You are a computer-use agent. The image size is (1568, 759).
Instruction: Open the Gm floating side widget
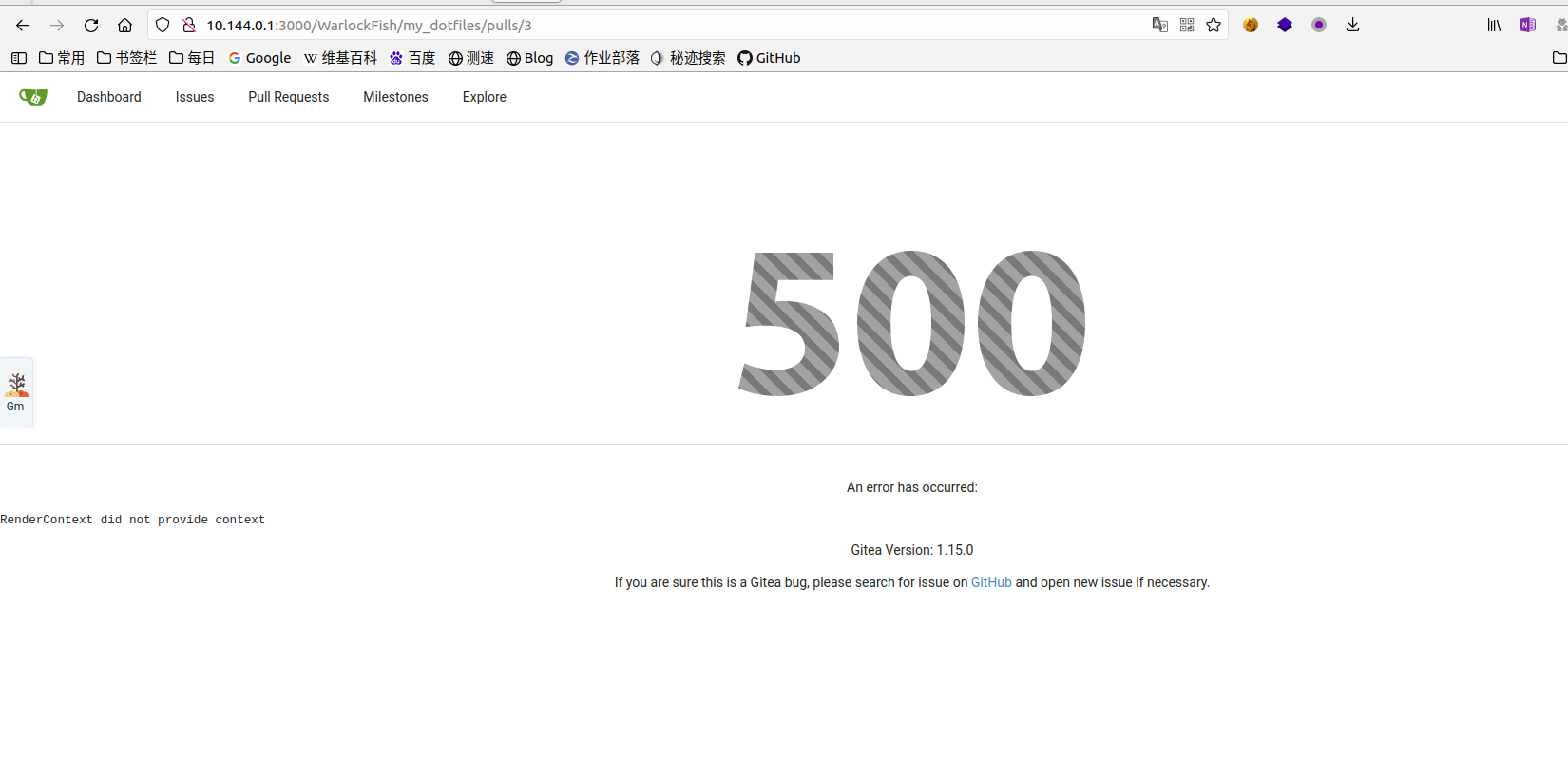16,392
